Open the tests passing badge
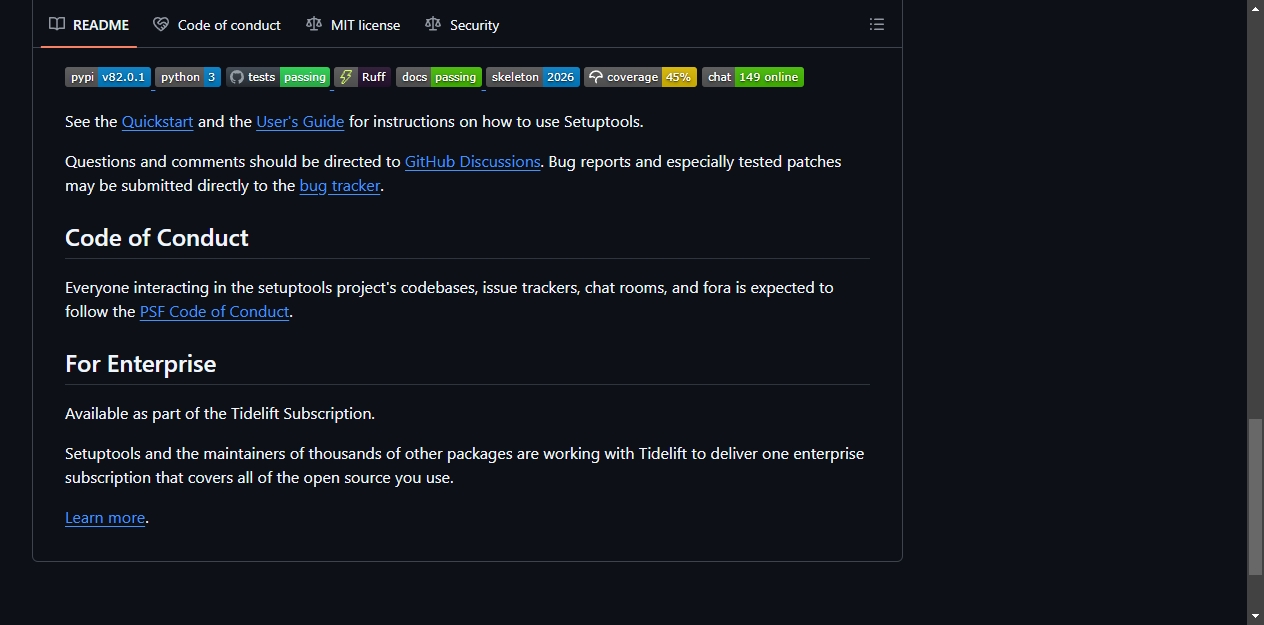1264x625 pixels. 278,77
